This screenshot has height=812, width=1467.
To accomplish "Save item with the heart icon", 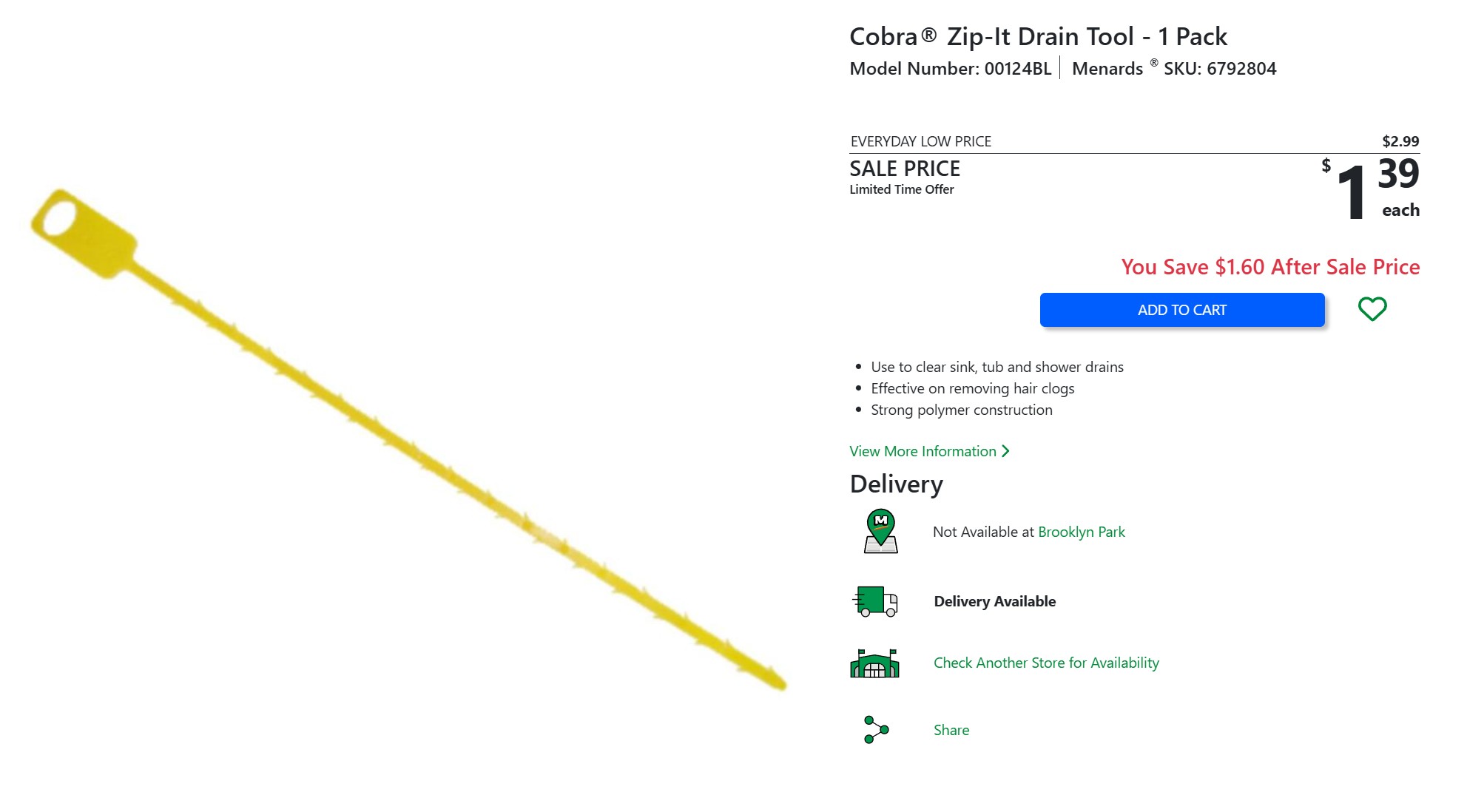I will tap(1372, 309).
